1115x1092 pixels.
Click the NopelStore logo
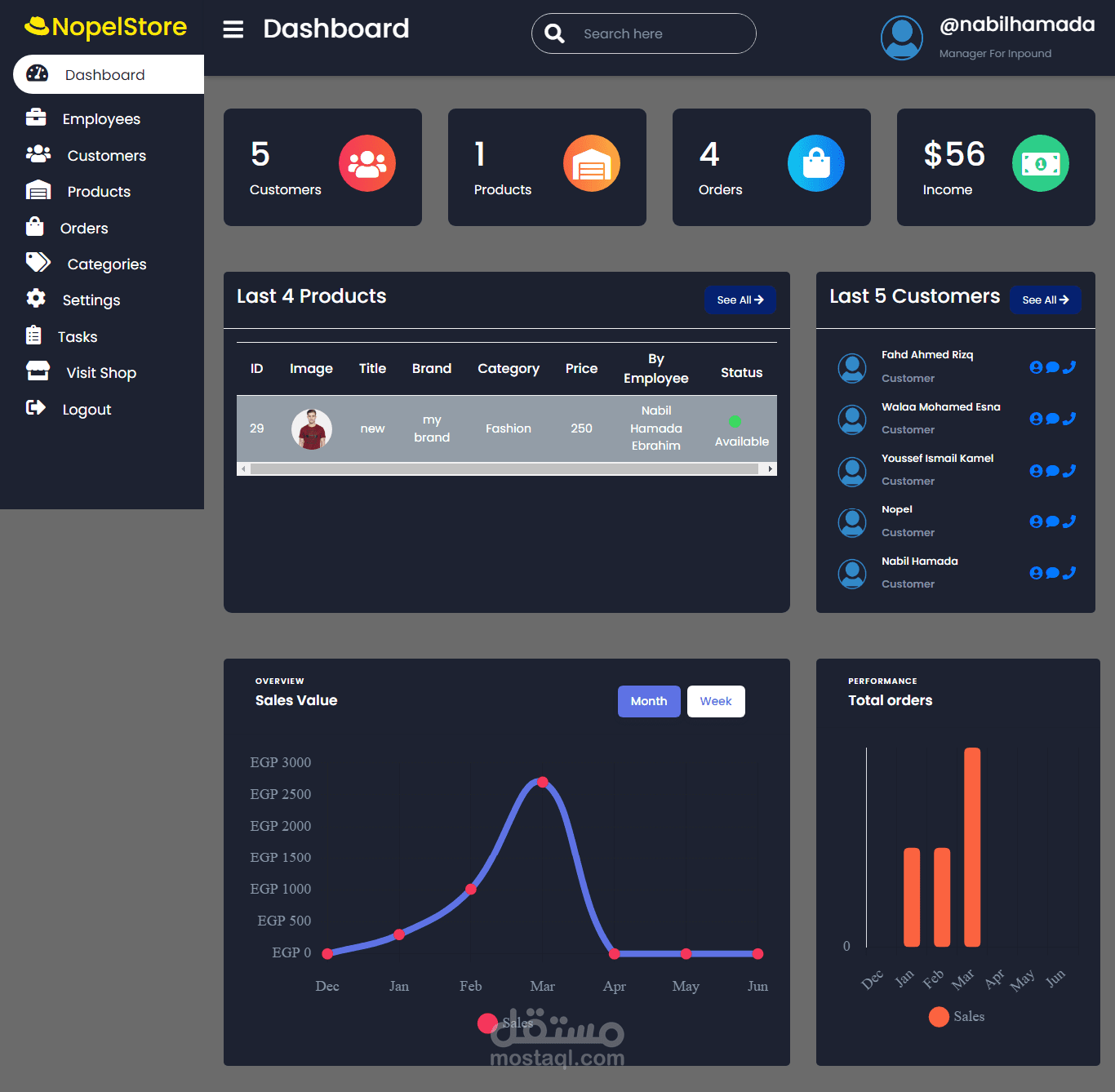106,27
